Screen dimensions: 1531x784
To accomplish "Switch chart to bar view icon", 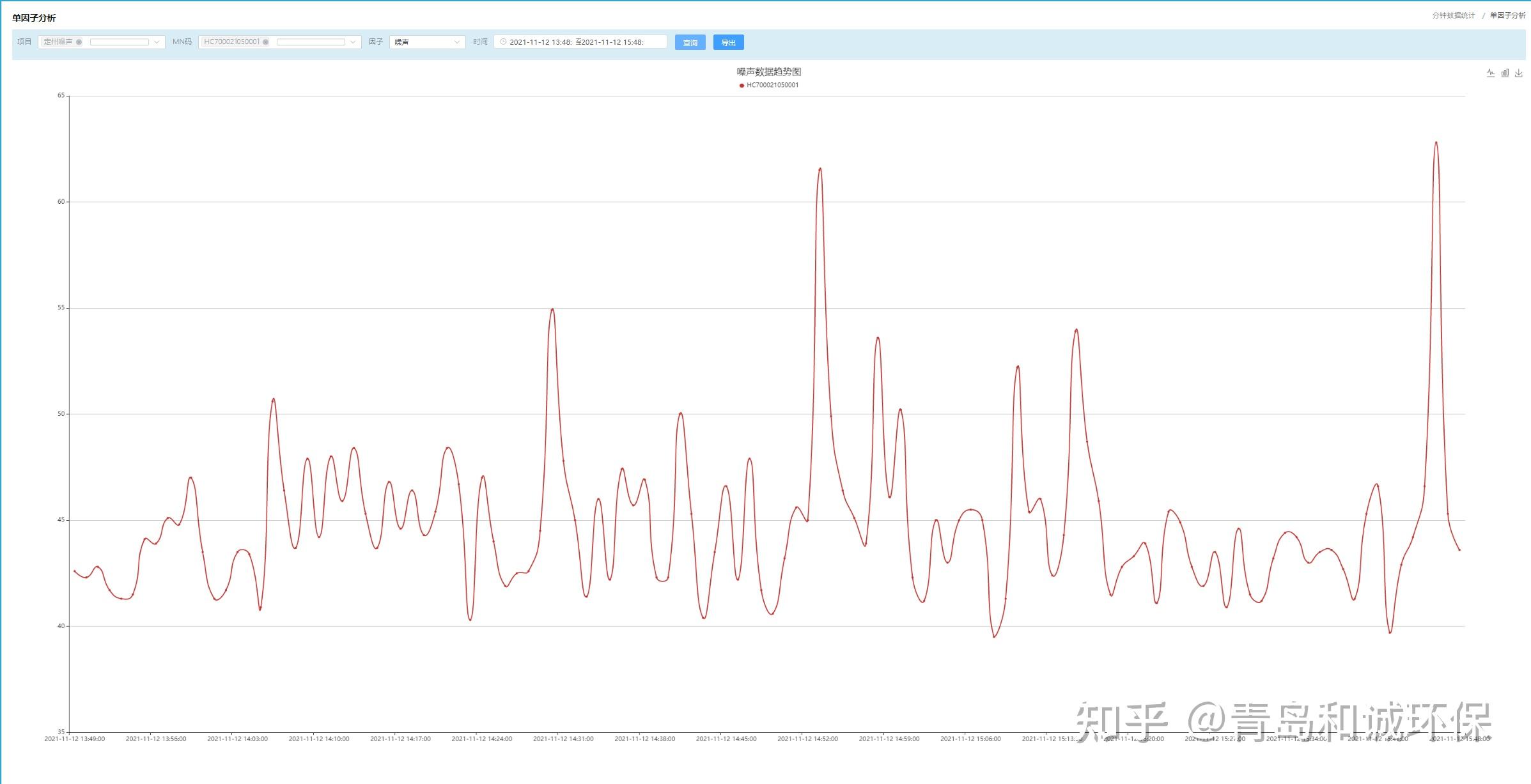I will (x=1505, y=73).
